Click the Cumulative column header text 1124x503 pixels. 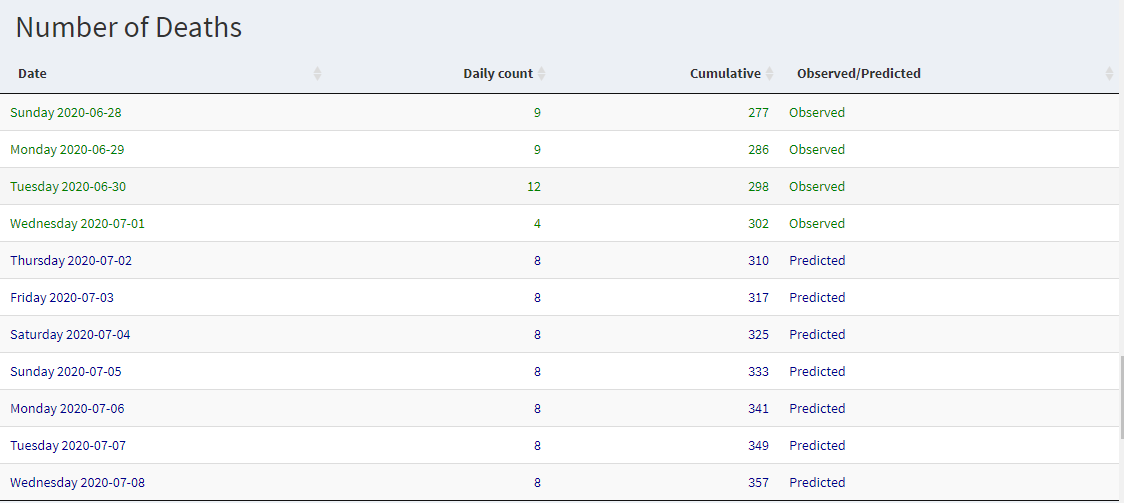point(725,73)
